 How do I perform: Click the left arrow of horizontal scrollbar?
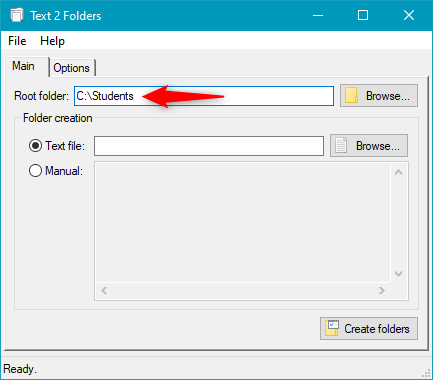(104, 290)
